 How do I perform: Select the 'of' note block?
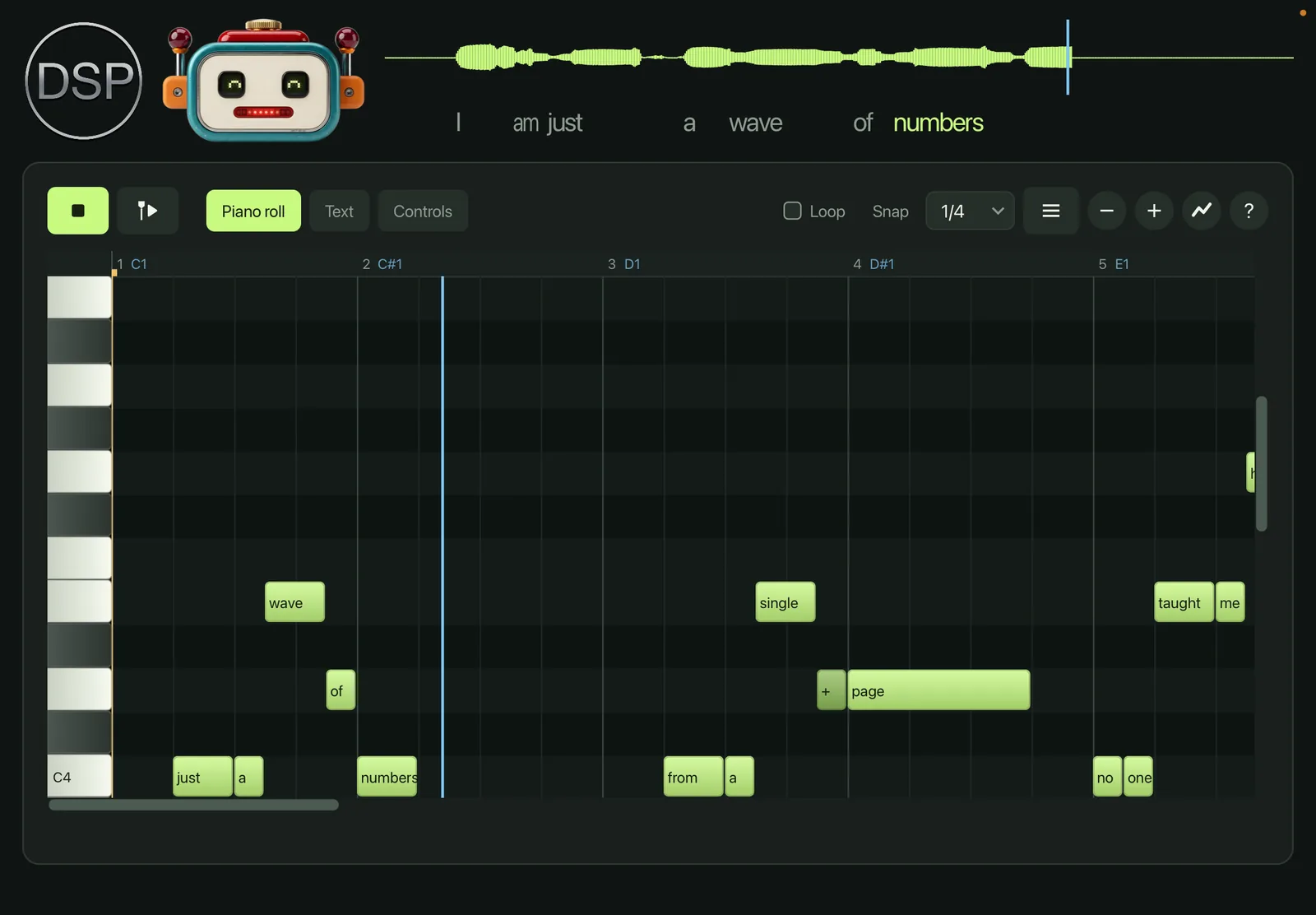tap(341, 690)
